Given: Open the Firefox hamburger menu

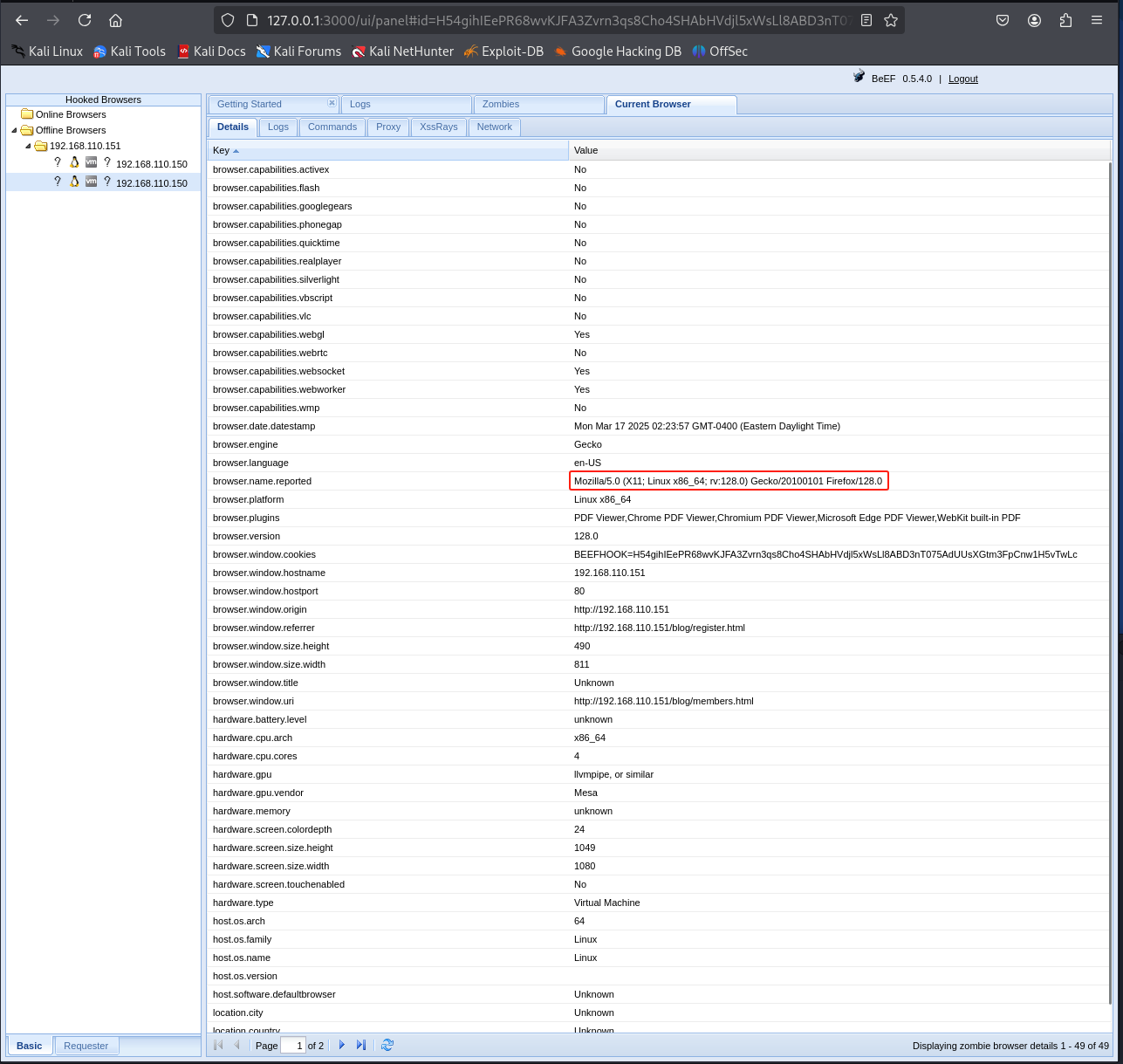Looking at the screenshot, I should 1097,20.
